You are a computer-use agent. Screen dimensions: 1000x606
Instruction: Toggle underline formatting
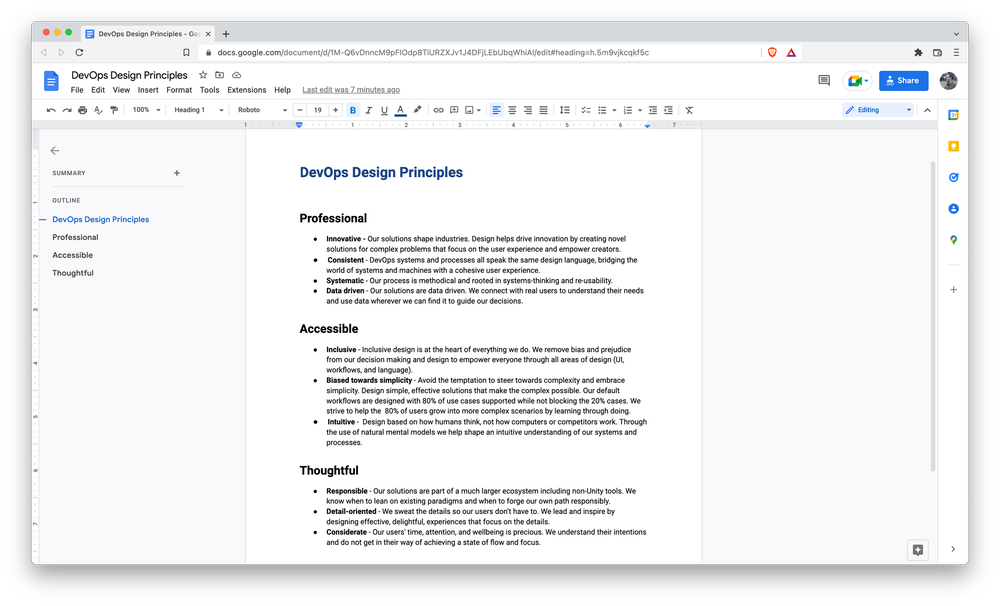tap(384, 110)
